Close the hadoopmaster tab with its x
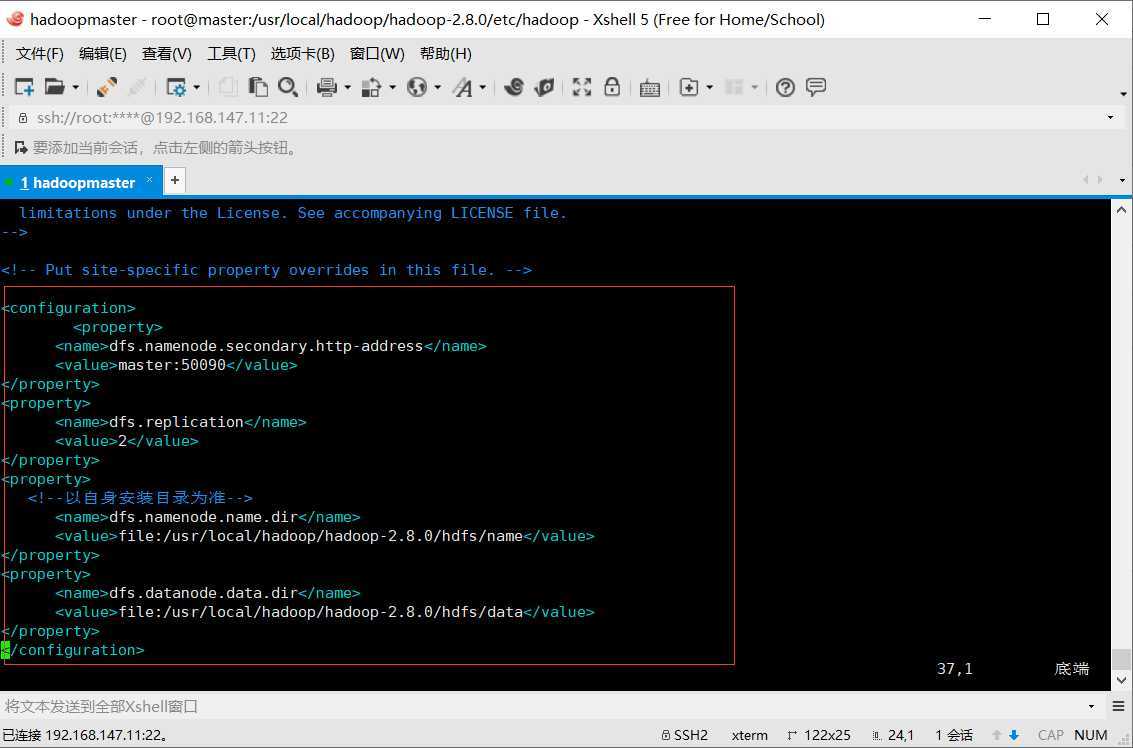 pyautogui.click(x=150, y=179)
